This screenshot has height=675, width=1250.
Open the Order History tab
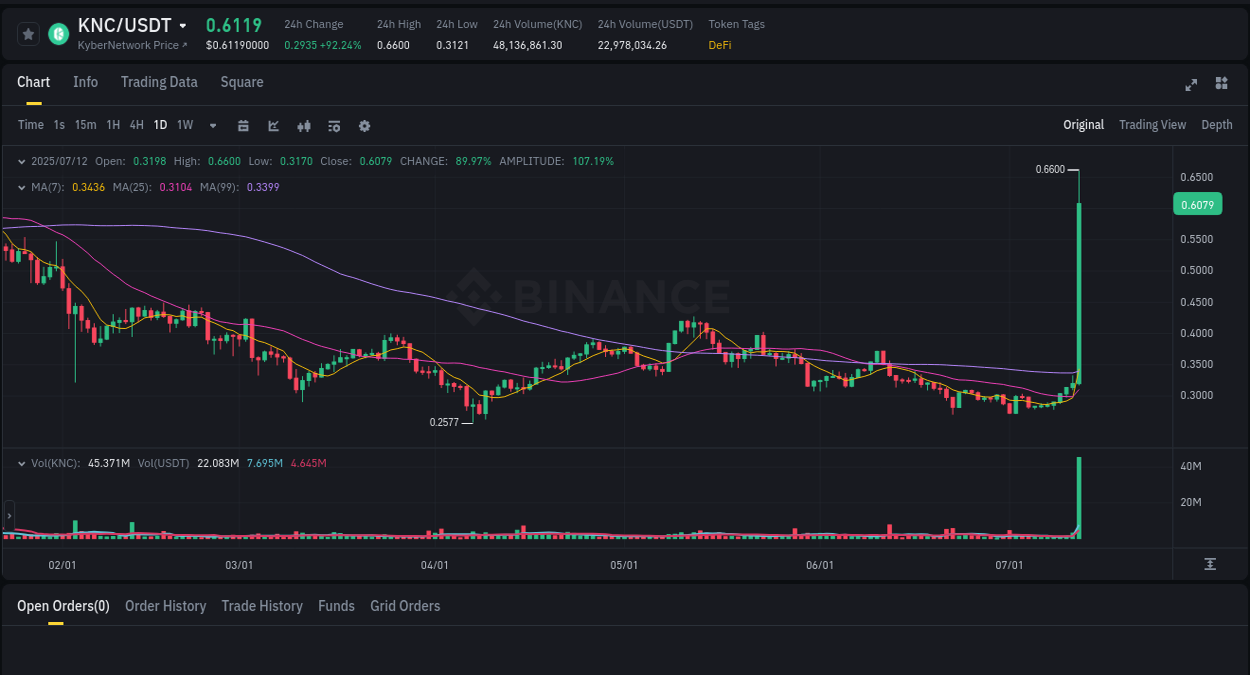[x=165, y=606]
